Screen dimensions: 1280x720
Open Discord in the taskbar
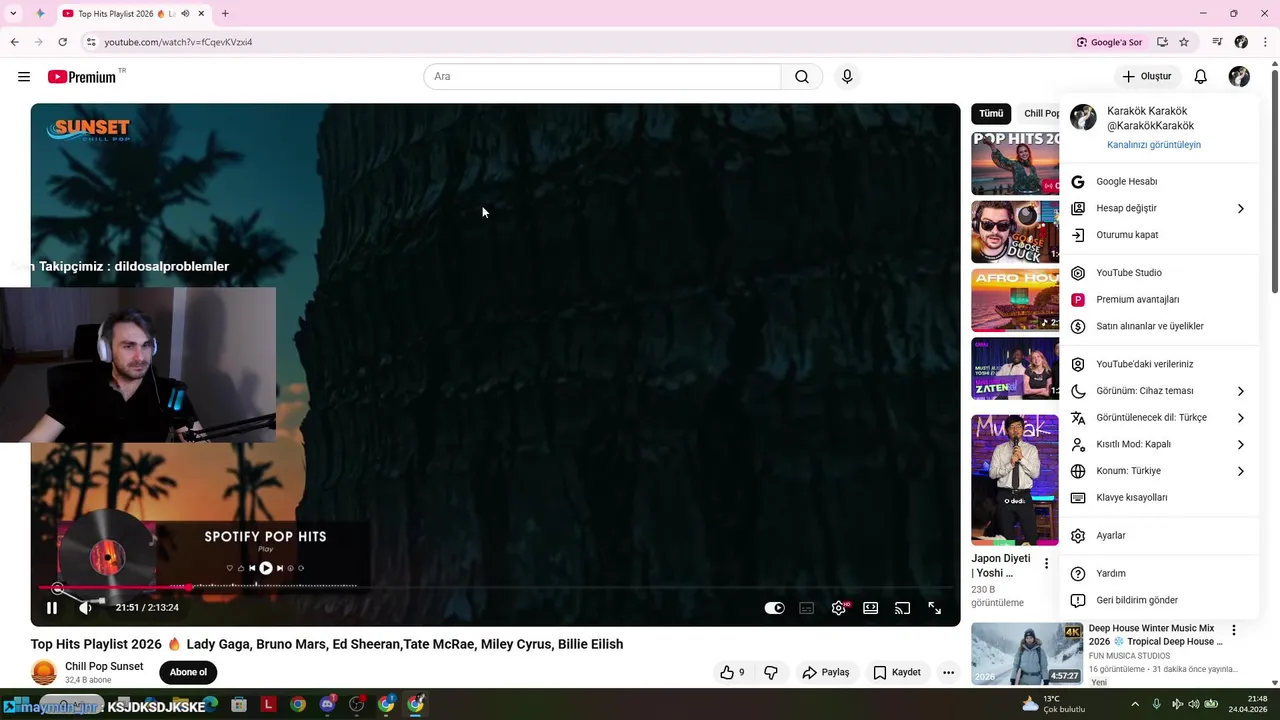(x=327, y=705)
